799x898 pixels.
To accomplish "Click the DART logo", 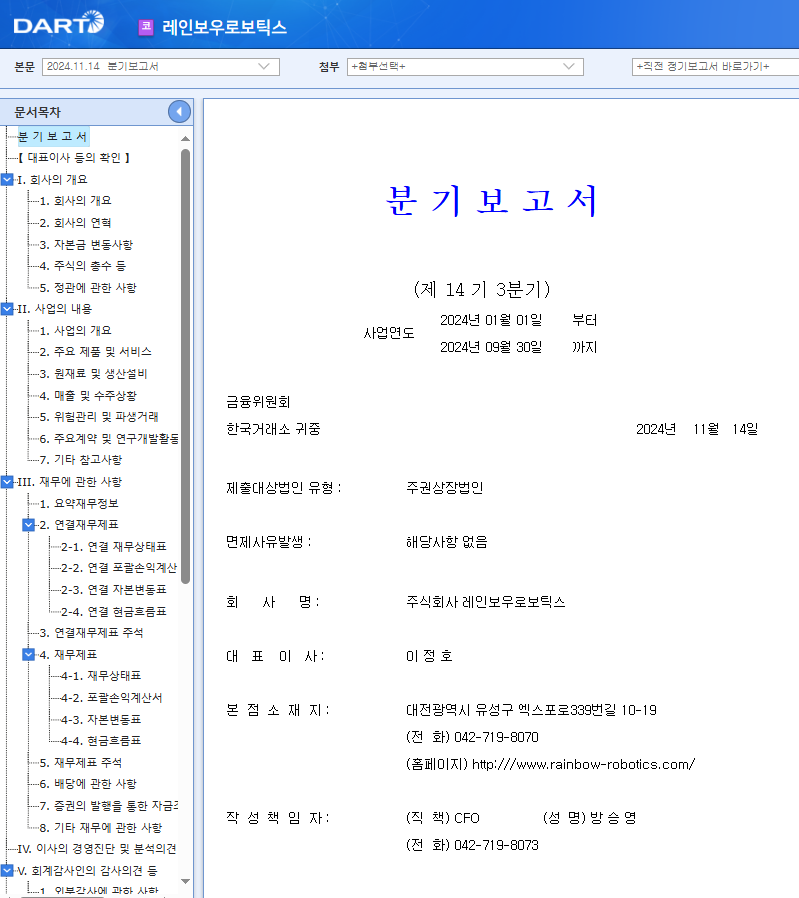I will click(59, 23).
